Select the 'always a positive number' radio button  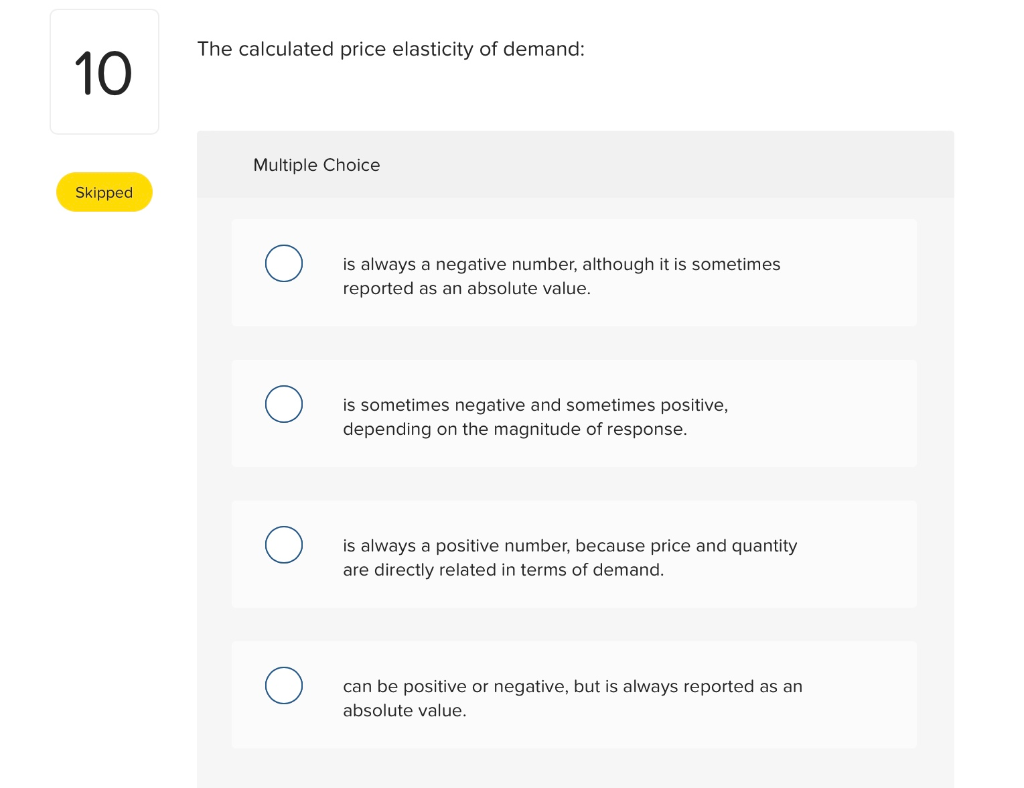tap(283, 544)
